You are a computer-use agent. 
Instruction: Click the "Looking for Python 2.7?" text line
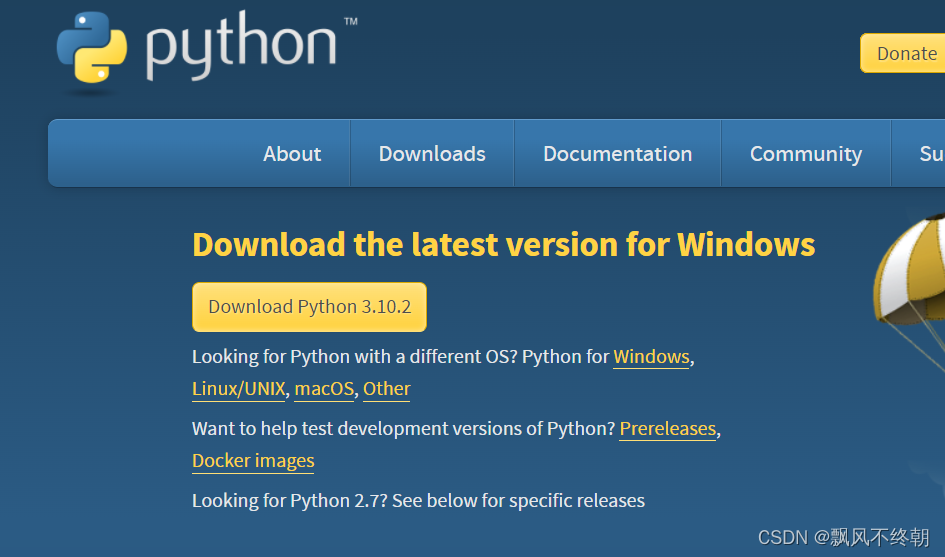[418, 500]
